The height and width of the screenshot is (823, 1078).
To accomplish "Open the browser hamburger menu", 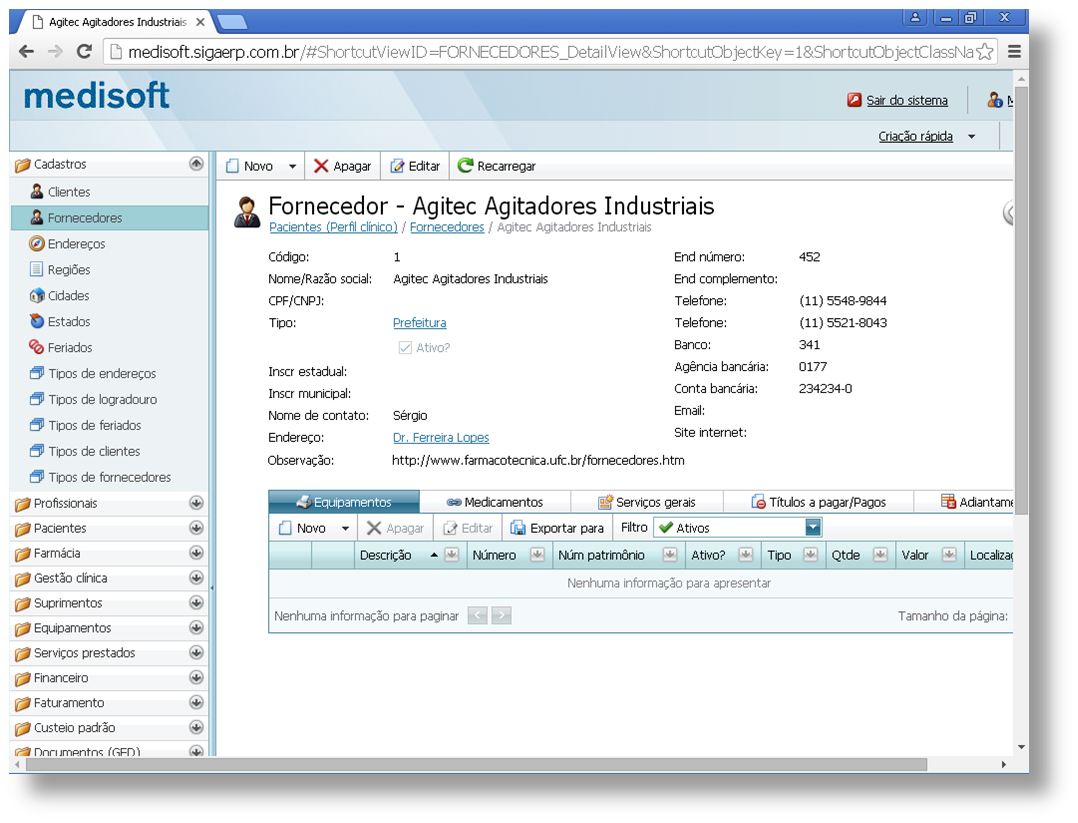I will [x=1014, y=52].
